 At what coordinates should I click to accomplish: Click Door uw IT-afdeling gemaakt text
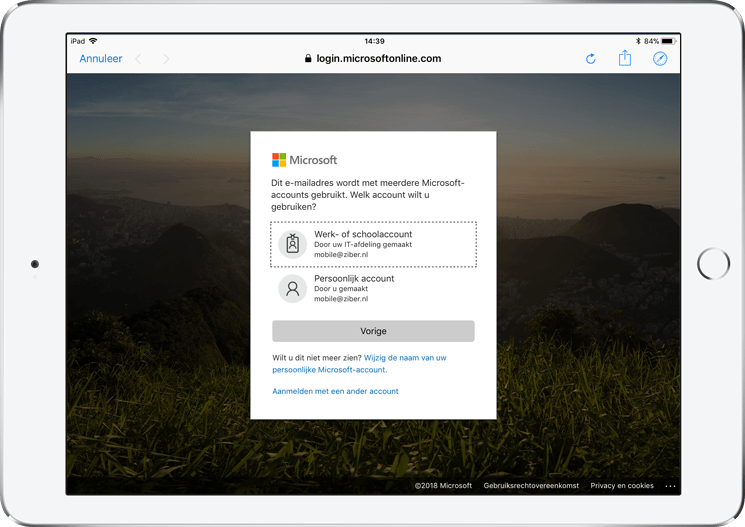[363, 245]
